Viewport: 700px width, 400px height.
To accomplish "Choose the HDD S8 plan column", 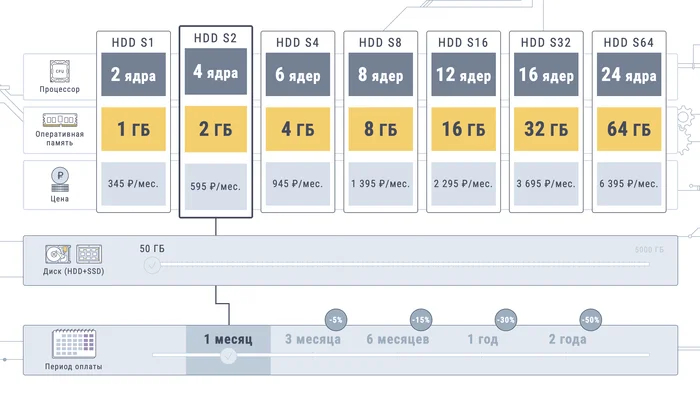I will (381, 42).
